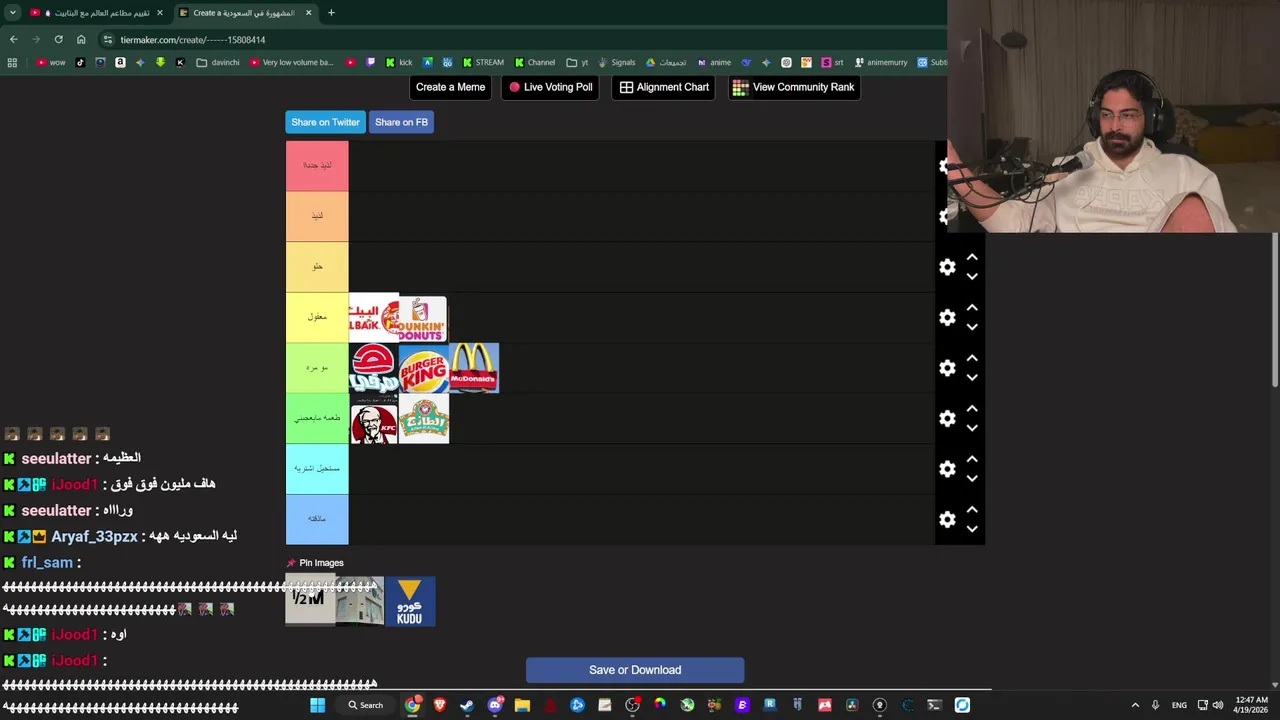Toggle Pin Images option
Image resolution: width=1280 pixels, height=720 pixels.
[315, 563]
